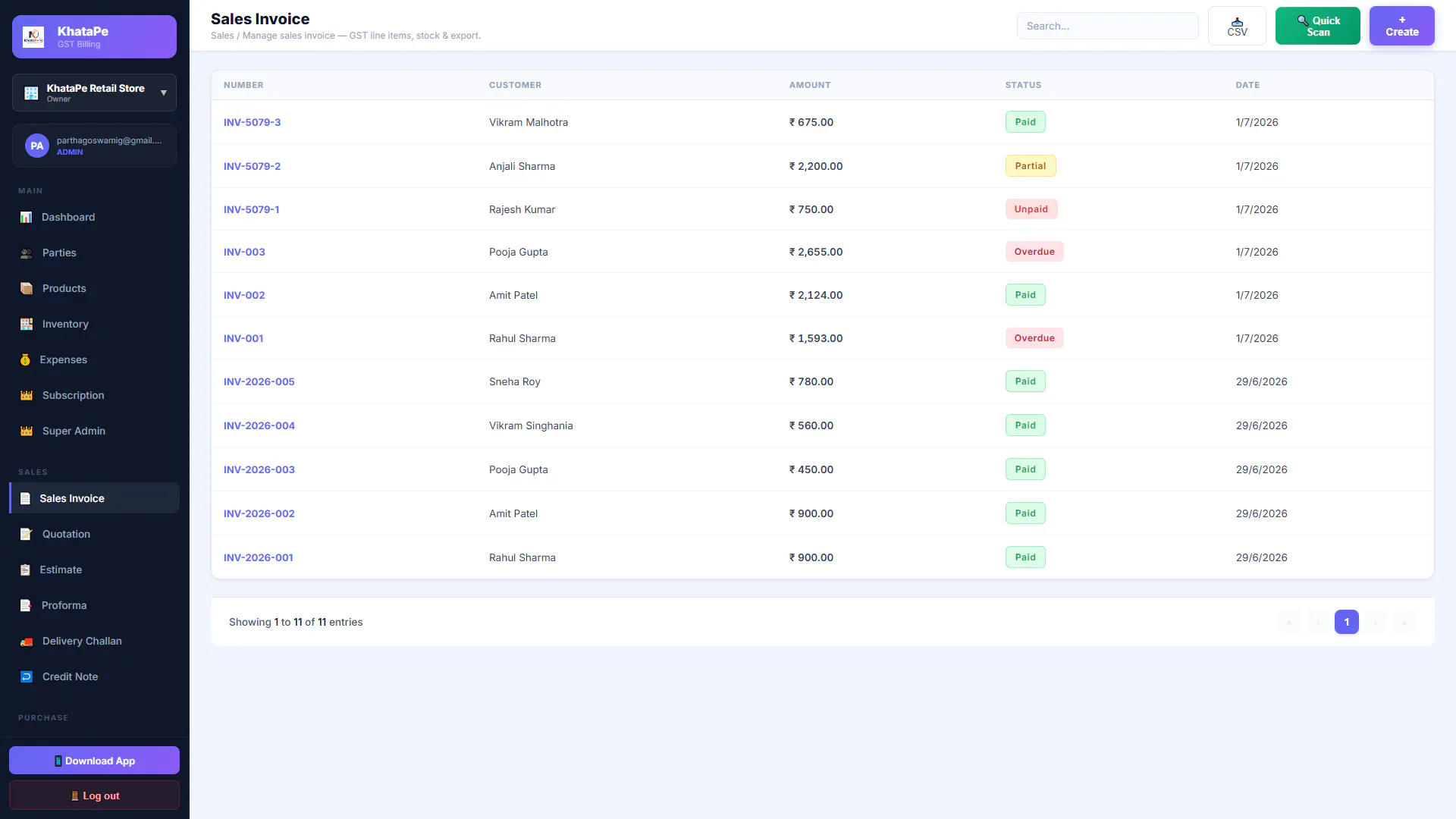Image resolution: width=1456 pixels, height=819 pixels.
Task: Start a Quick Scan
Action: click(x=1317, y=26)
